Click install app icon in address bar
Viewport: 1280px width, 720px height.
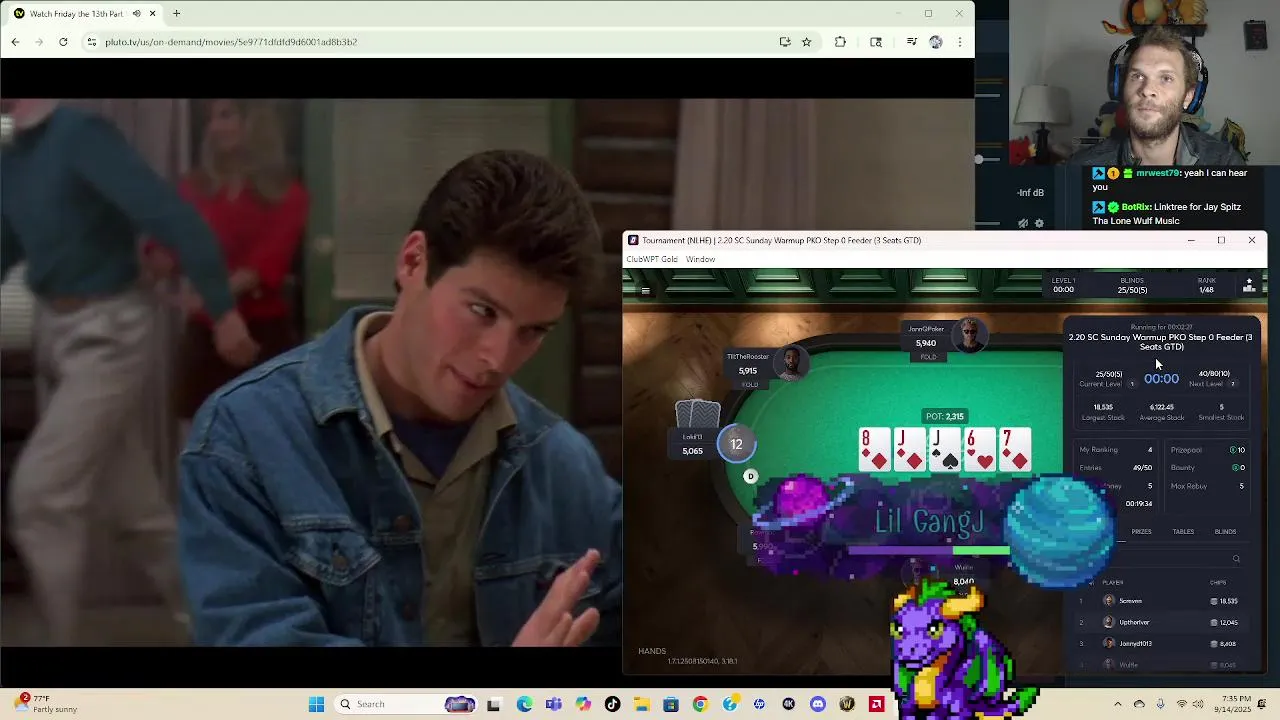(784, 42)
